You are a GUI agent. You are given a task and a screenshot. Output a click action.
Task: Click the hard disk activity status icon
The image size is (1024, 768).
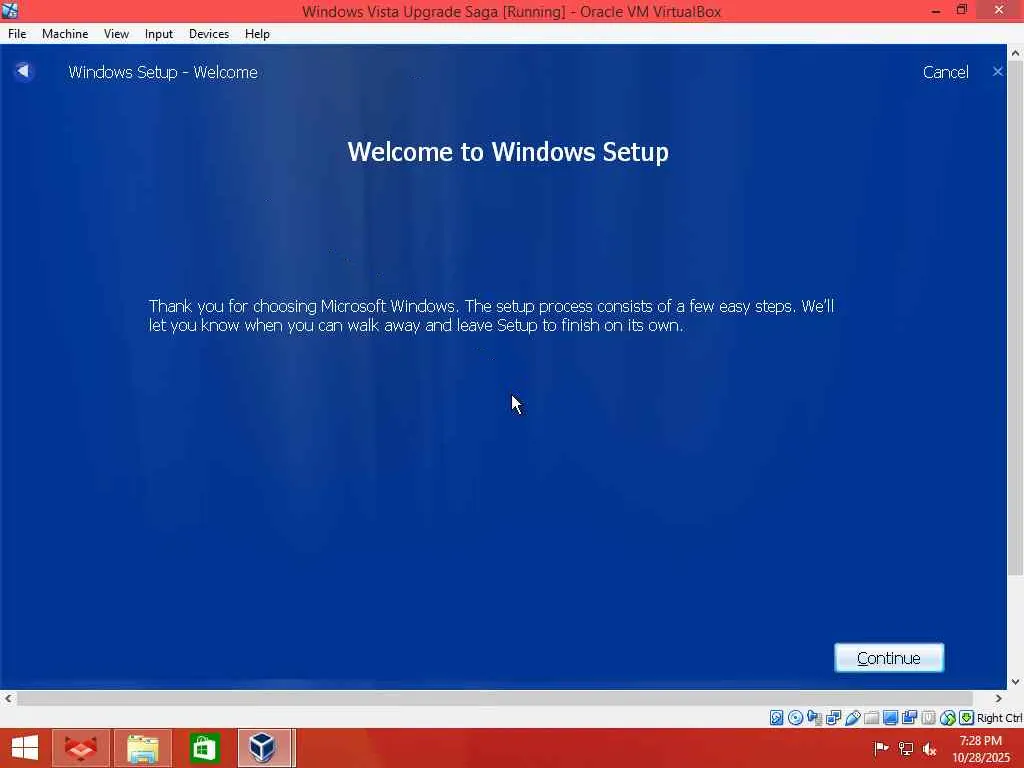(x=776, y=718)
